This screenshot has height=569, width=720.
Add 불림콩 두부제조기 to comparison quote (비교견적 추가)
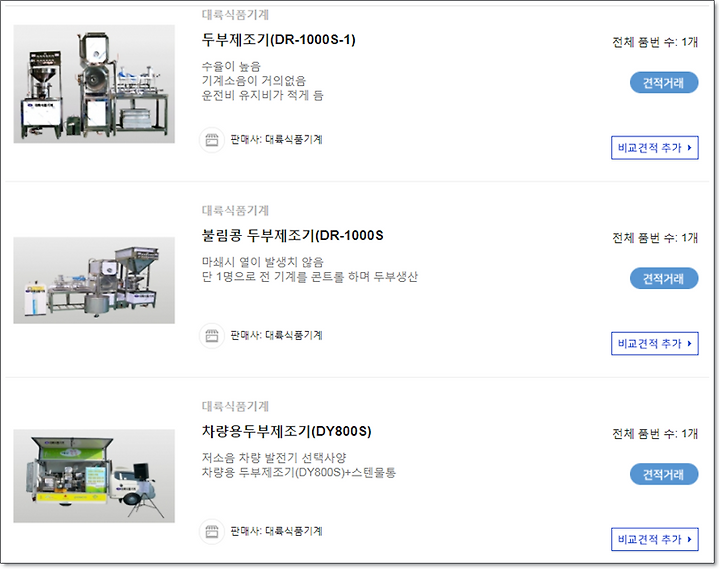pos(654,344)
